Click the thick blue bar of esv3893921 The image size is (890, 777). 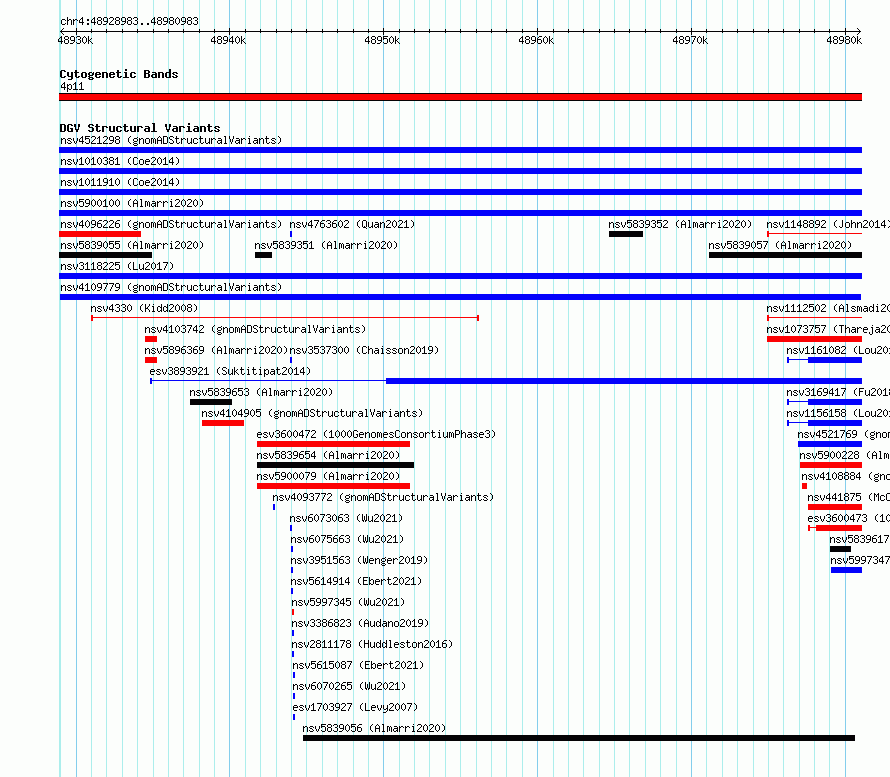624,381
